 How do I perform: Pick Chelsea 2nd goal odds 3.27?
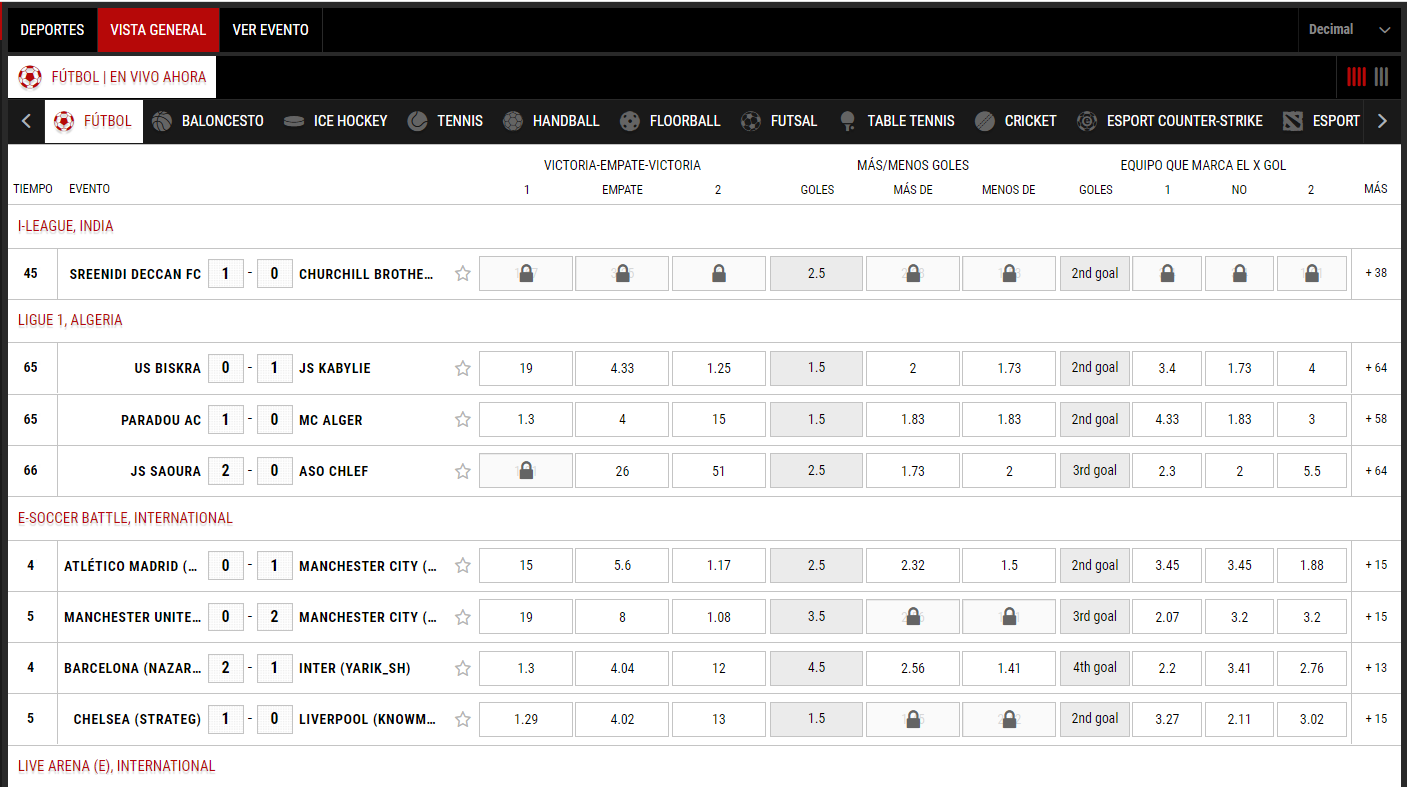pyautogui.click(x=1167, y=719)
